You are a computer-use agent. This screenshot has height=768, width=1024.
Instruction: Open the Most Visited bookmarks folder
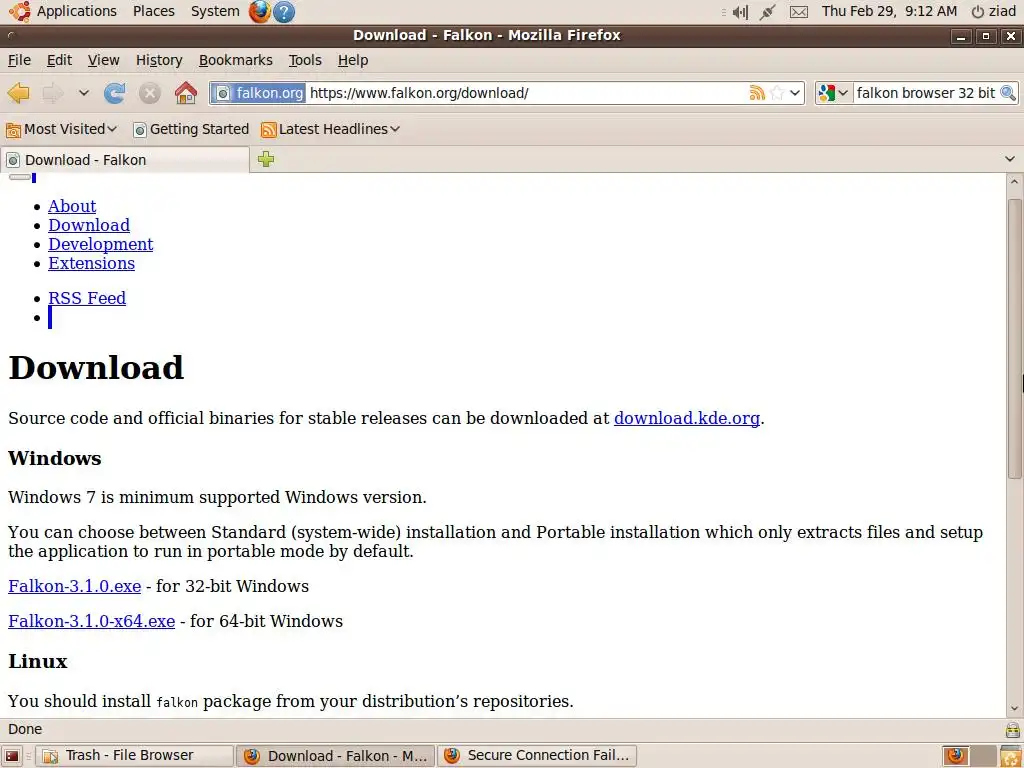click(x=61, y=129)
